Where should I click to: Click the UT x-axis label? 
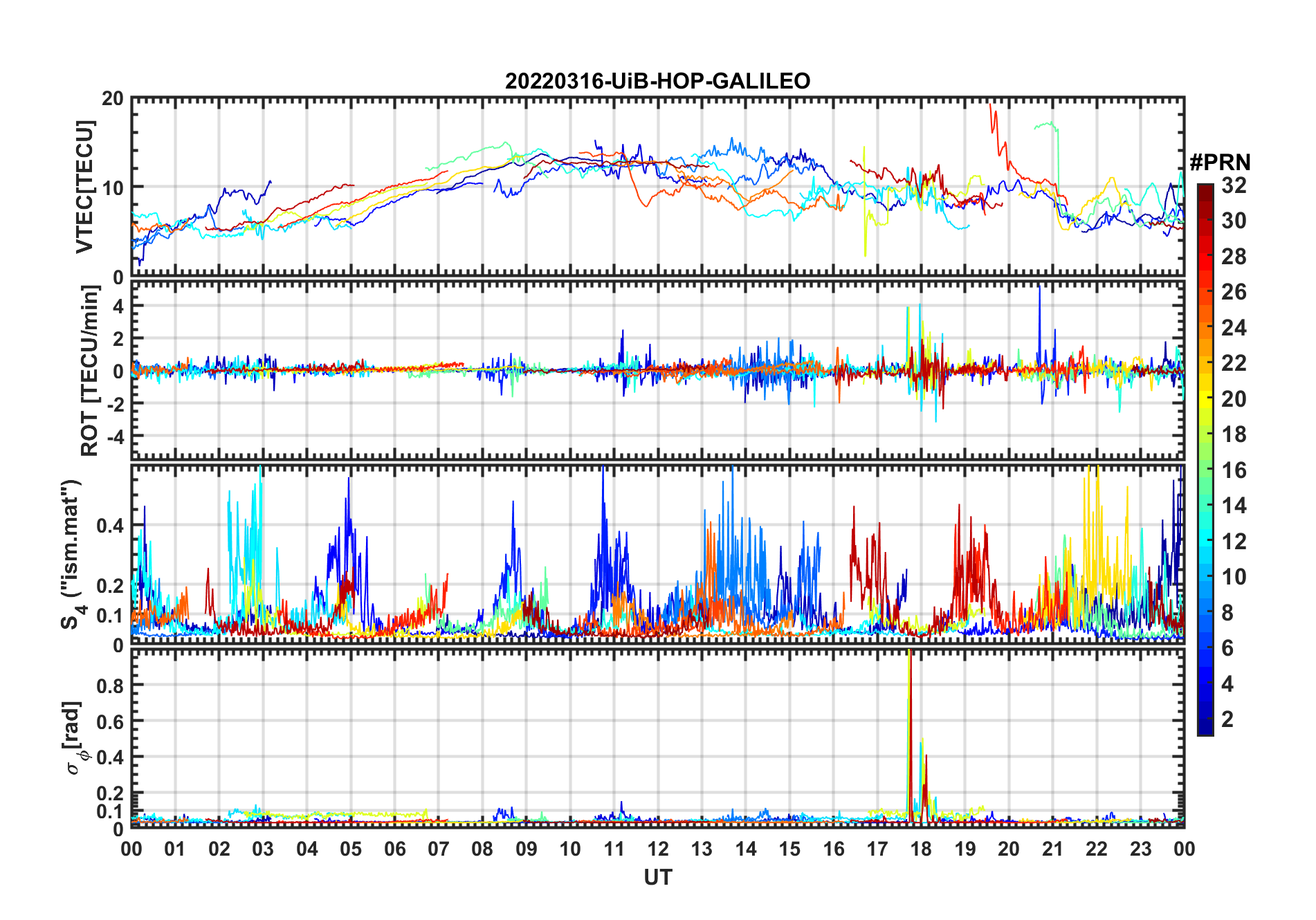657,877
